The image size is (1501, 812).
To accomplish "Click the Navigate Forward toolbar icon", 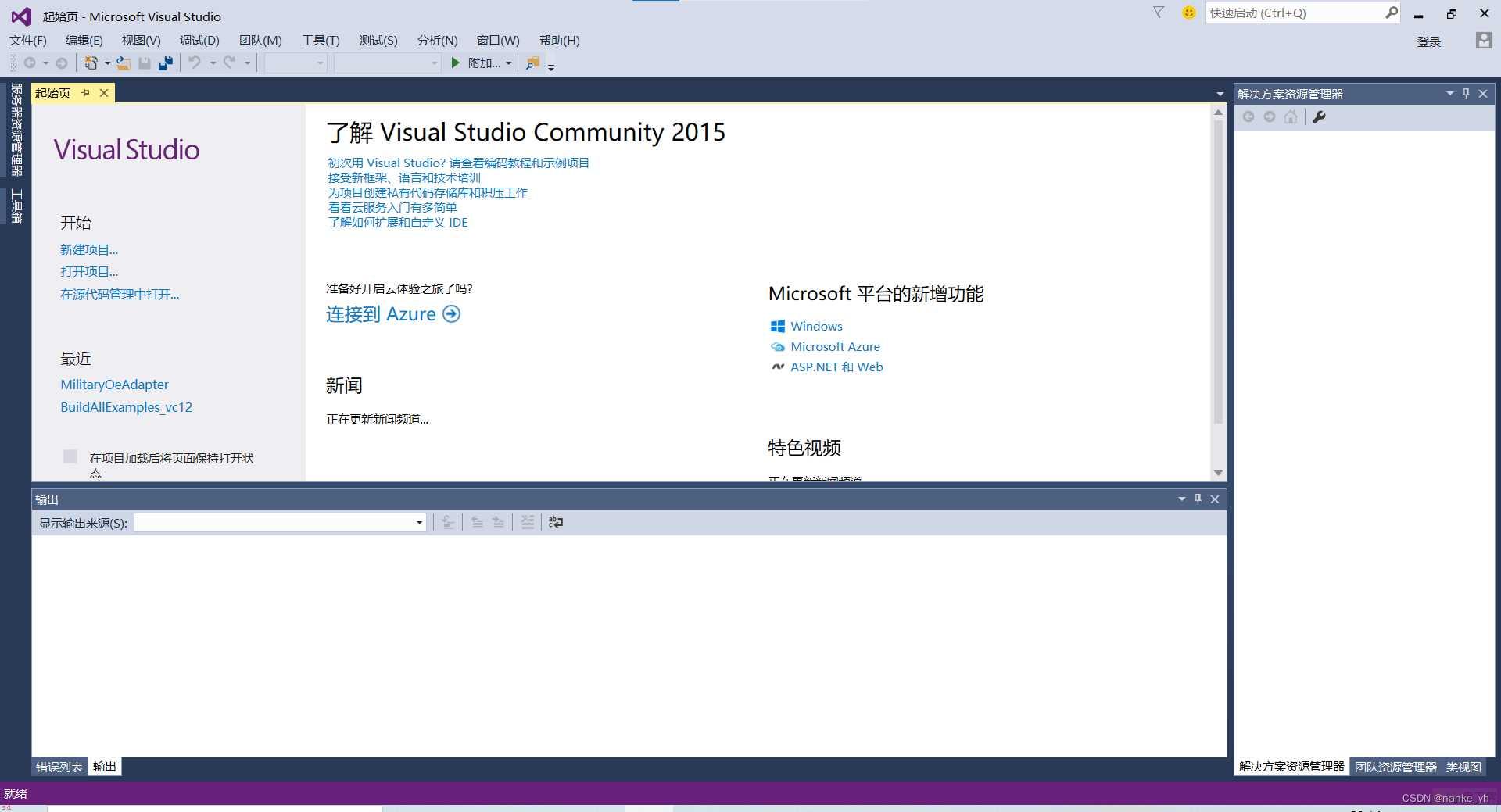I will point(62,63).
